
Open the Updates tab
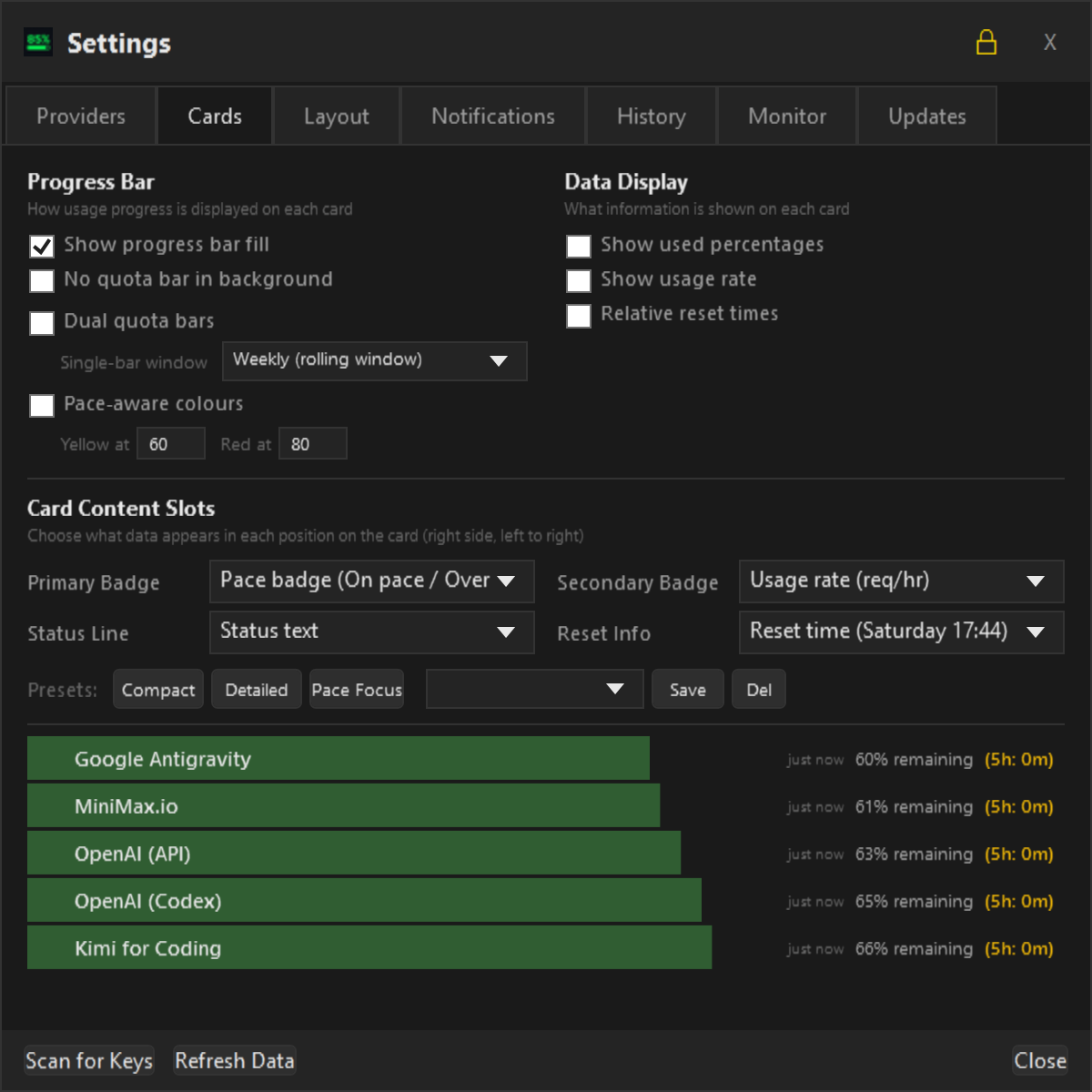pos(927,116)
